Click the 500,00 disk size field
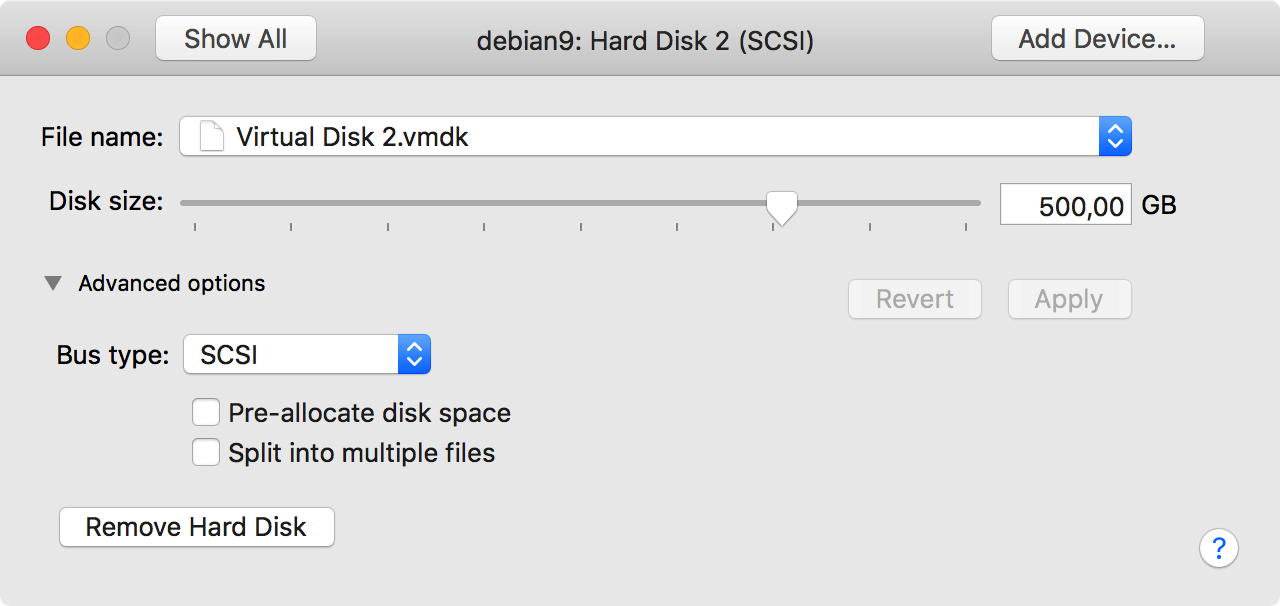This screenshot has height=606, width=1280. (x=1066, y=205)
